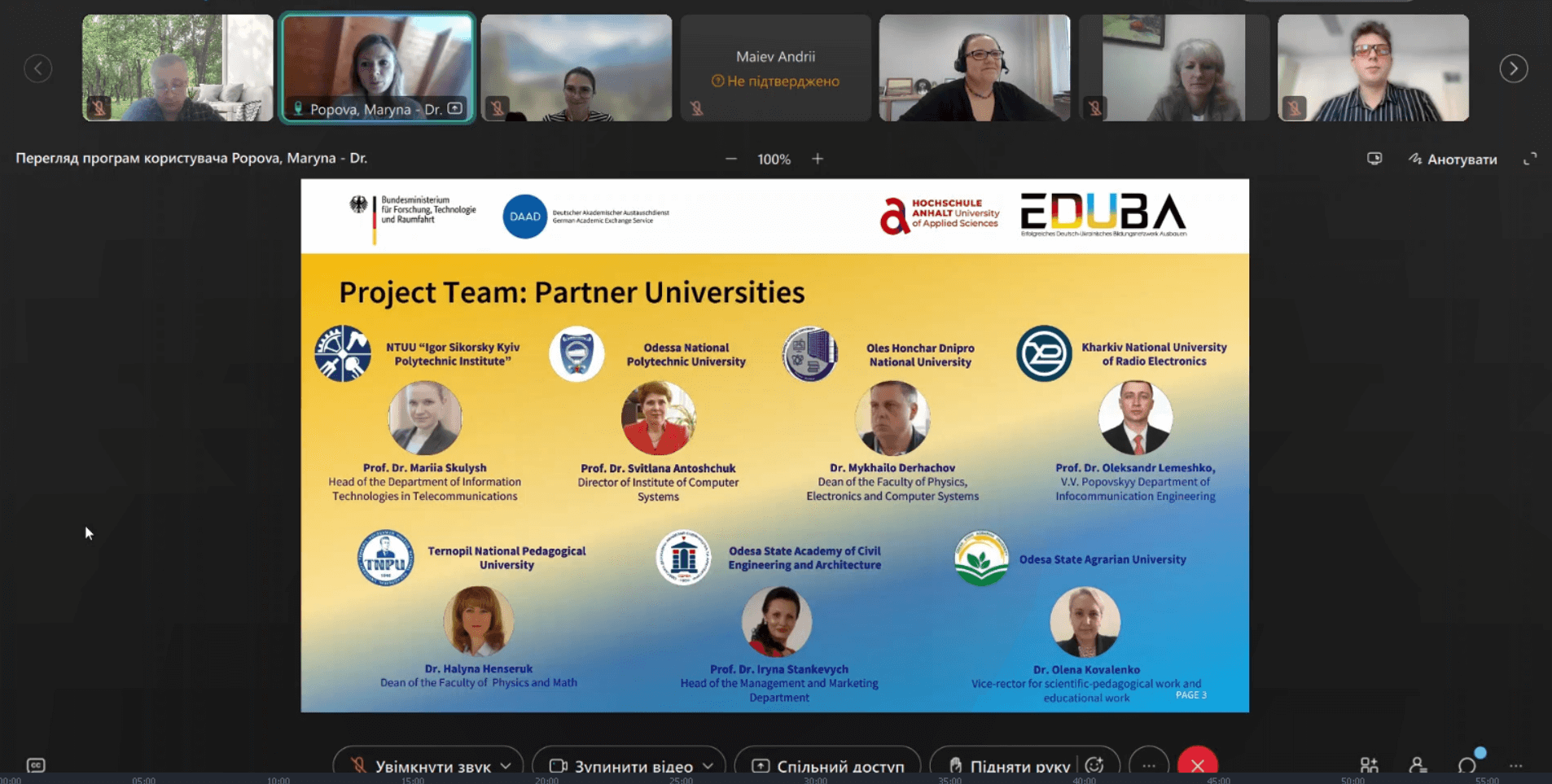Expand video options arrow beside Зупинити відео
The height and width of the screenshot is (784, 1552).
[x=708, y=766]
